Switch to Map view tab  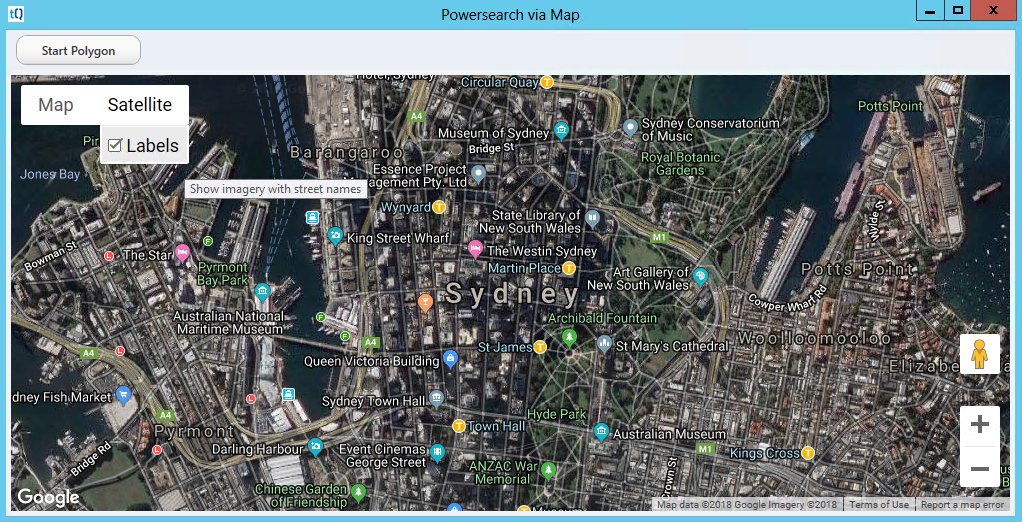click(55, 105)
